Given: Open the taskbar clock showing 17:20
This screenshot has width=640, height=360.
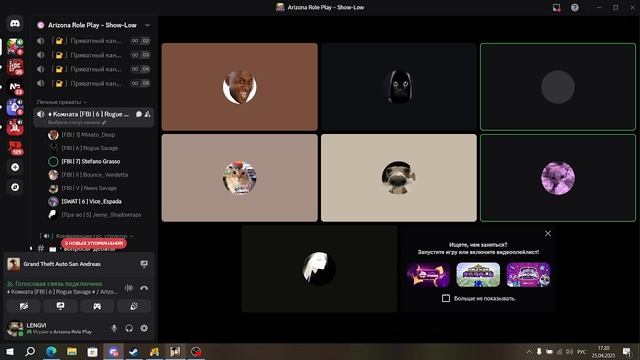Looking at the screenshot, I should [603, 351].
